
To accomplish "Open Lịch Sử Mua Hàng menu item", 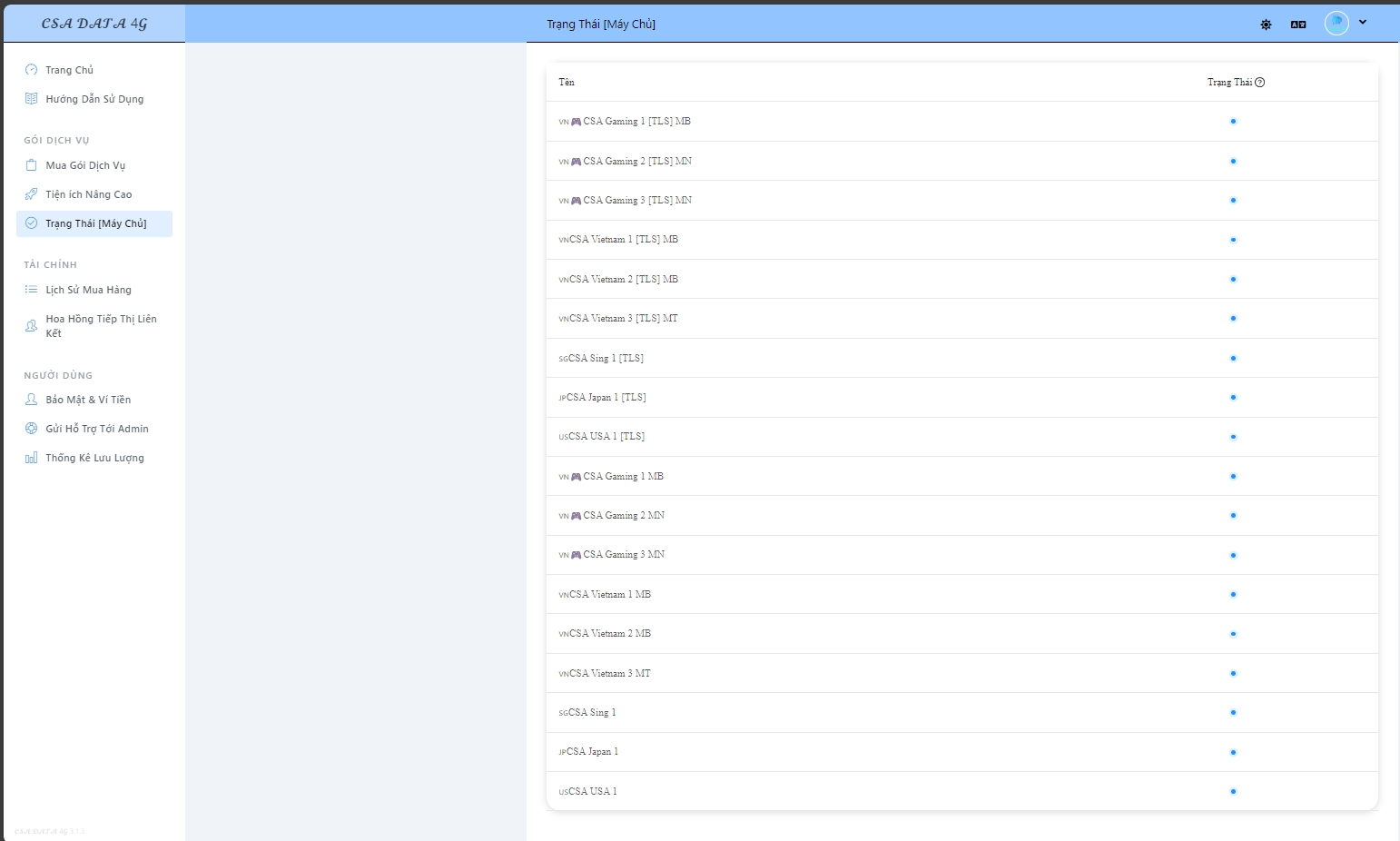I will [x=88, y=290].
